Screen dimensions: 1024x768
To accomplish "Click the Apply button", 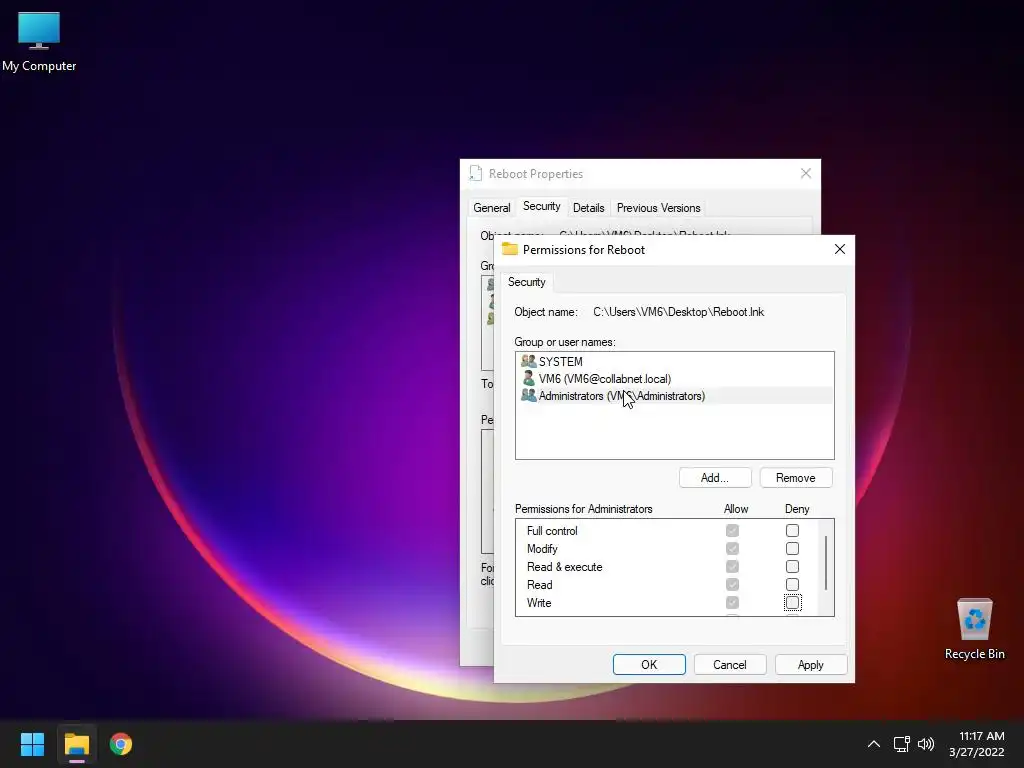I will pyautogui.click(x=810, y=664).
